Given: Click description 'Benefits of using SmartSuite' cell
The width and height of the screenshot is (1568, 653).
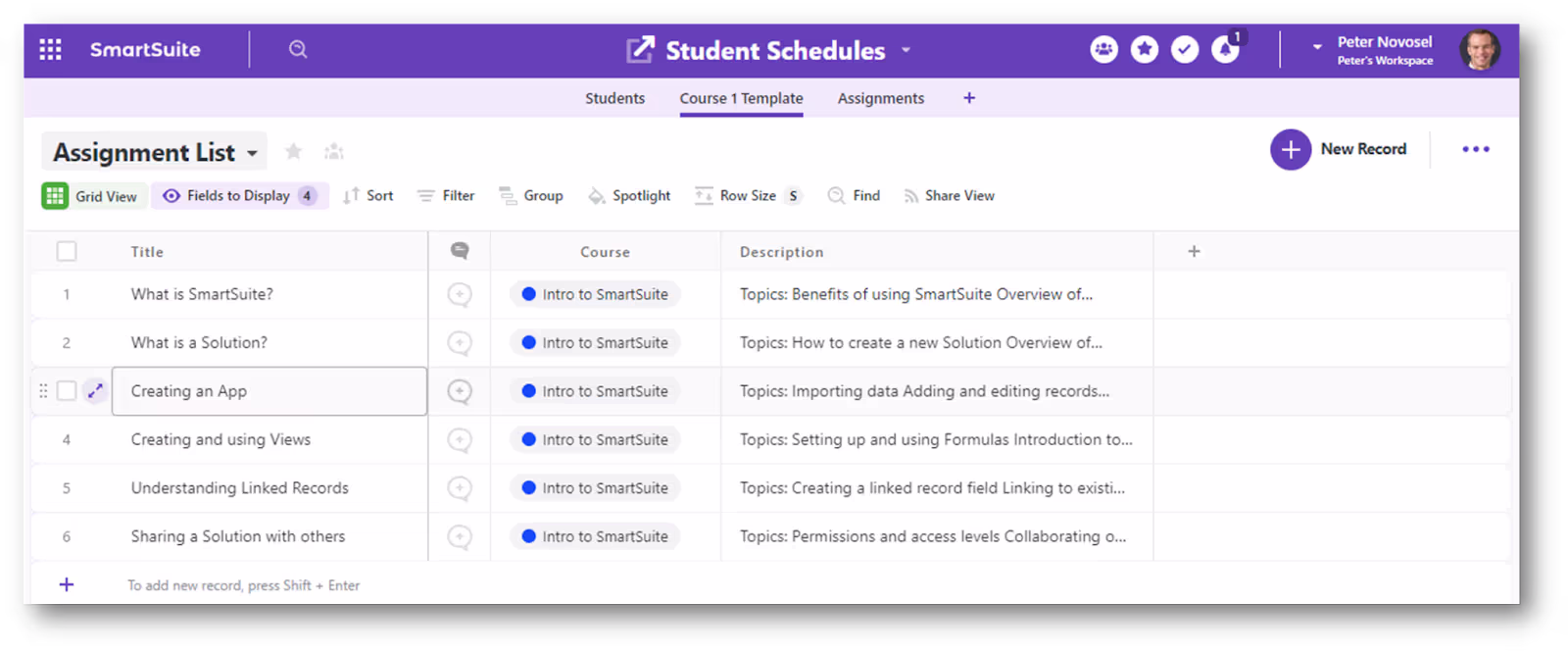Looking at the screenshot, I should [937, 294].
